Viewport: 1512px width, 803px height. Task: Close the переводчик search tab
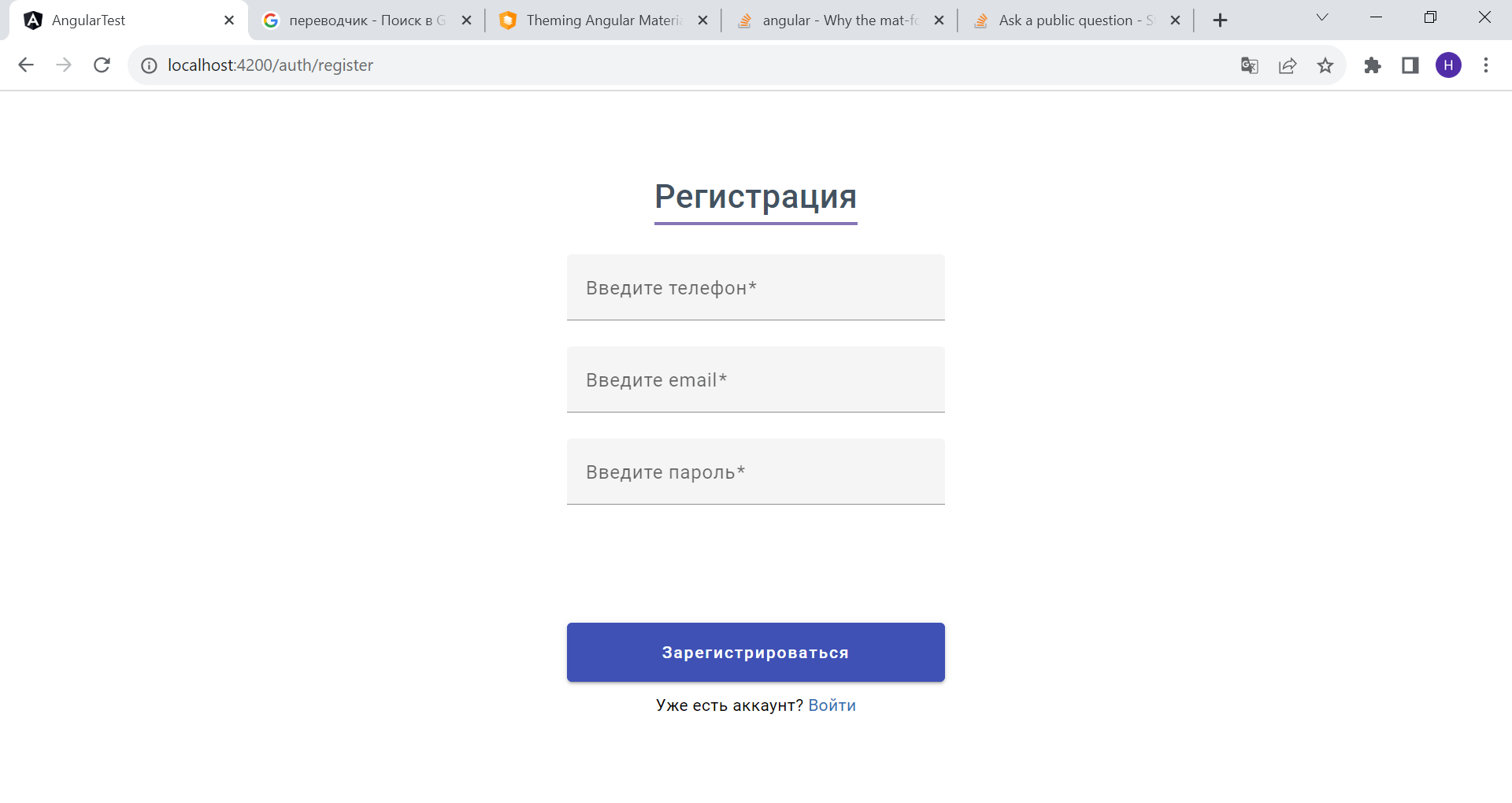click(467, 20)
